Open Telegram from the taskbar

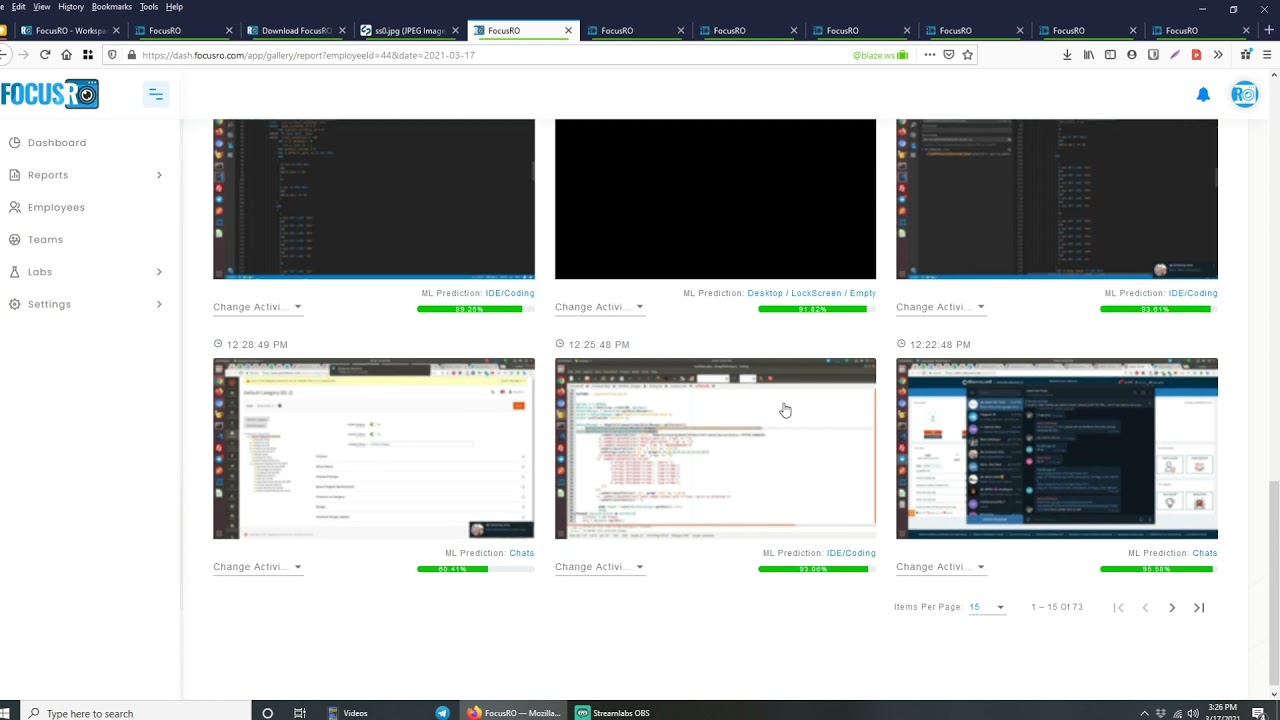pyautogui.click(x=442, y=713)
